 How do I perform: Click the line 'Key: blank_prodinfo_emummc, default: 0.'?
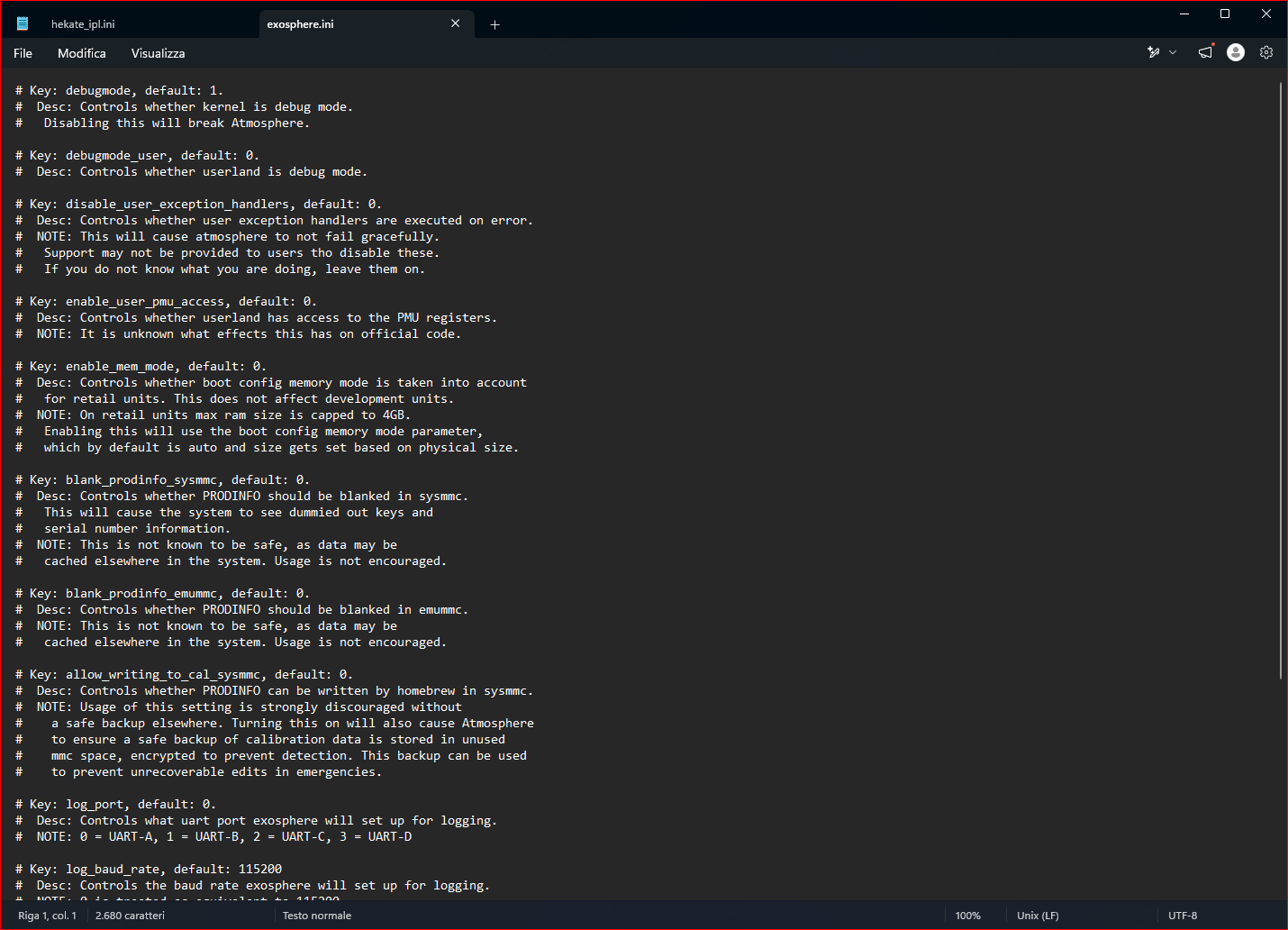point(162,594)
